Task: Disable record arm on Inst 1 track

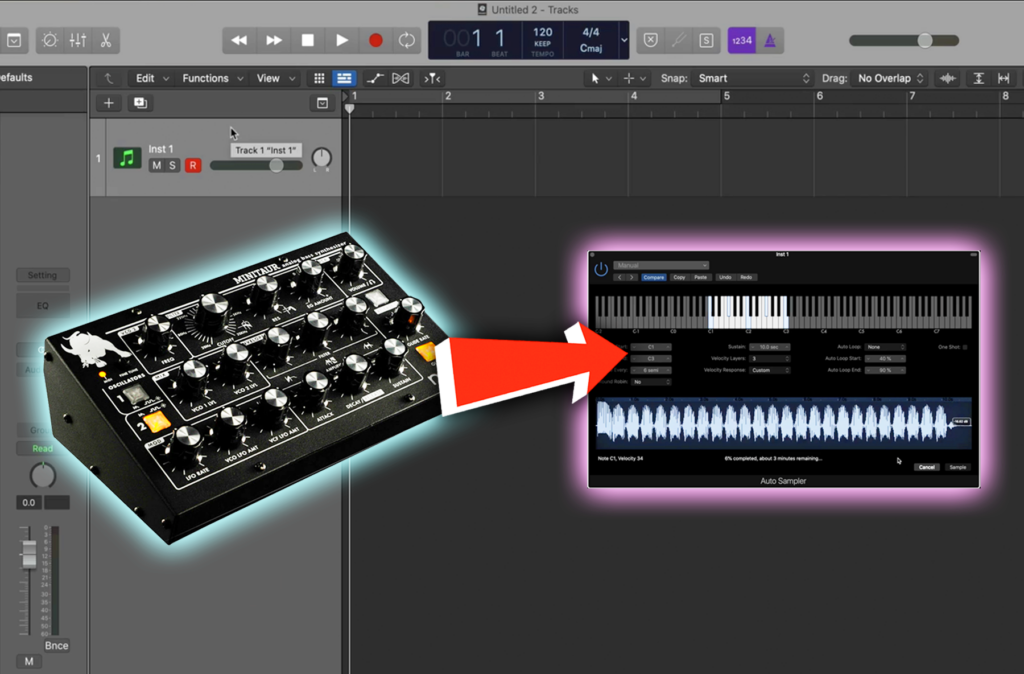Action: click(192, 165)
